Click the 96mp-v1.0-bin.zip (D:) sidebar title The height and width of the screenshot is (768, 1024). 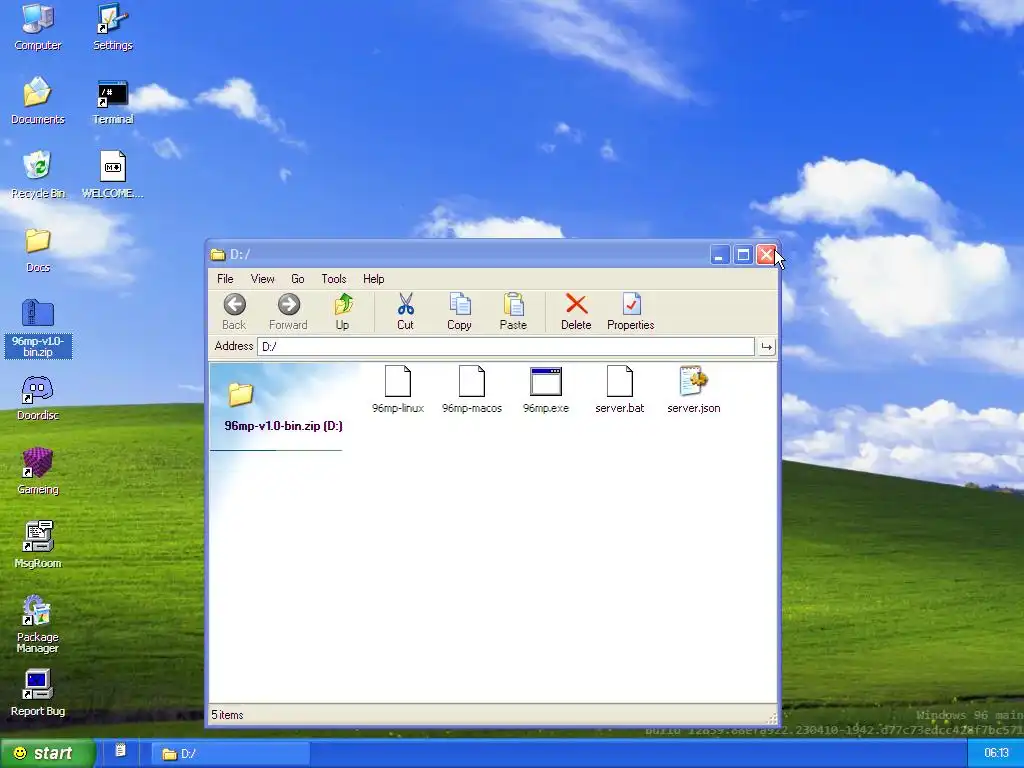283,426
